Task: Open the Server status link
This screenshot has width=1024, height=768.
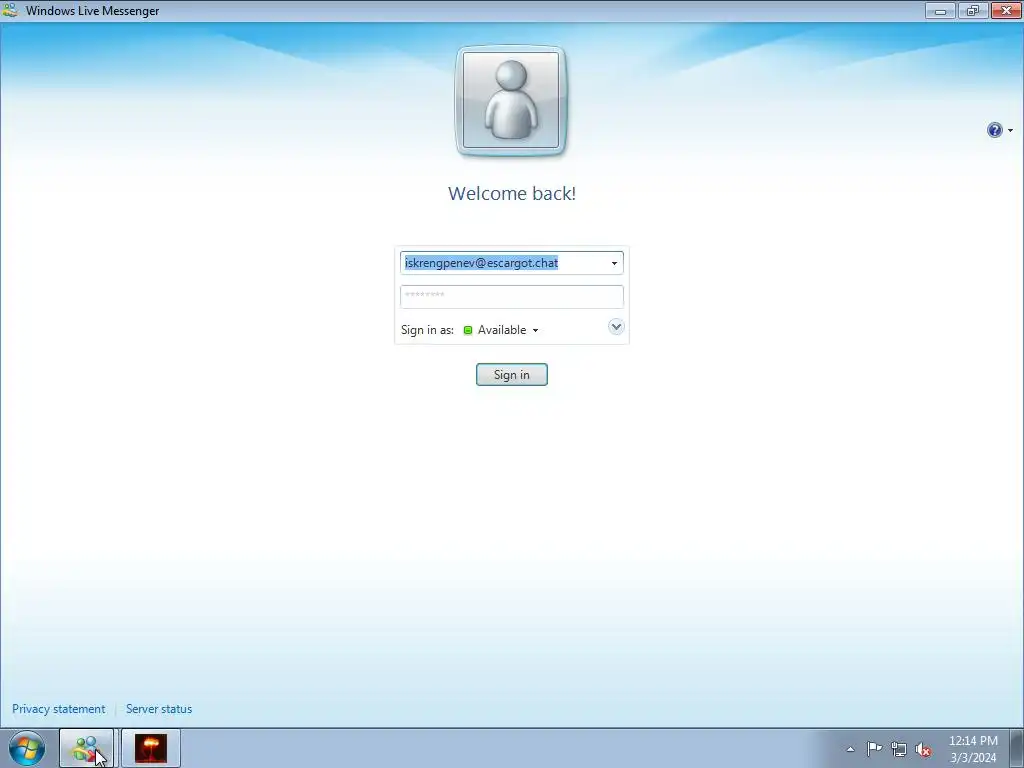Action: [x=159, y=709]
